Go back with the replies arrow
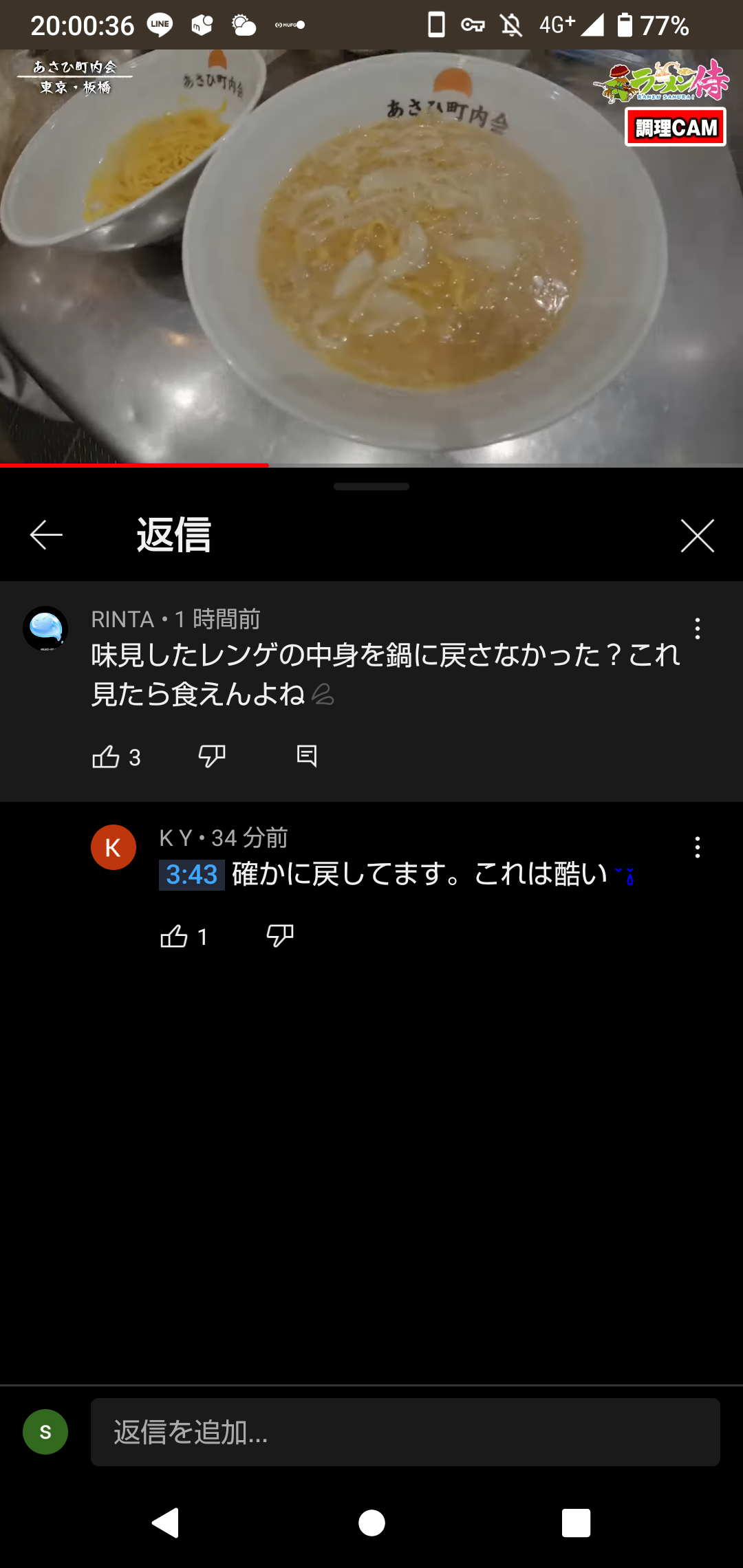Viewport: 743px width, 1568px height. pos(46,535)
